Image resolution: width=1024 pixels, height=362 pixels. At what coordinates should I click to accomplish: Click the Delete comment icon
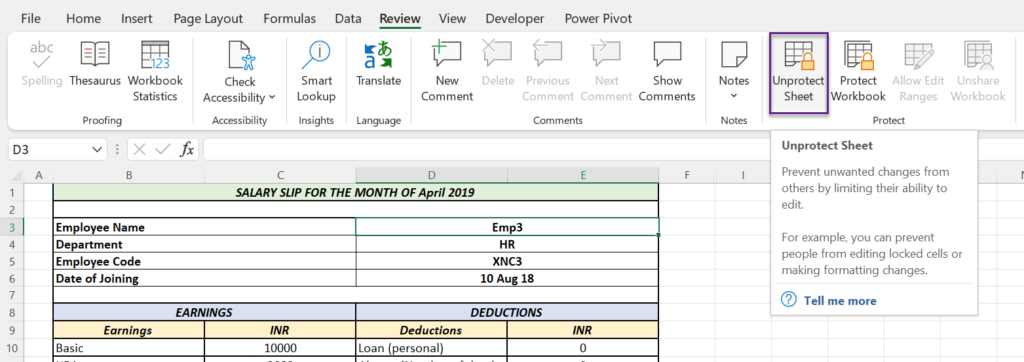click(x=498, y=54)
